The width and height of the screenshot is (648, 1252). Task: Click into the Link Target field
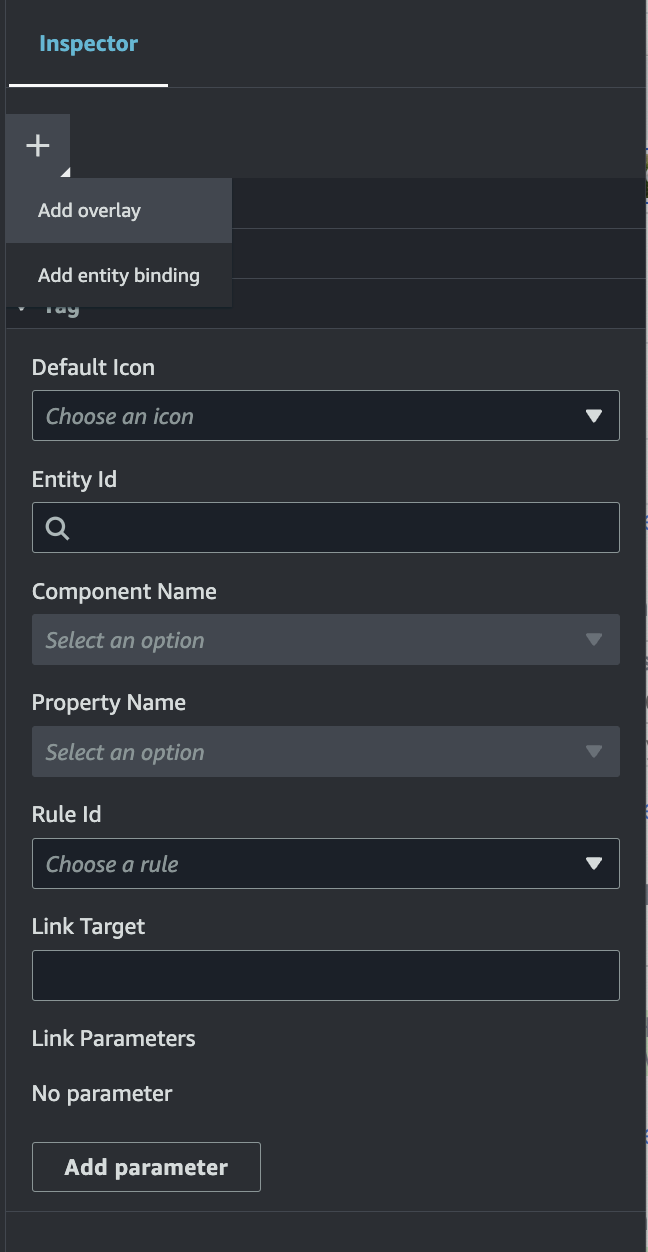(325, 974)
